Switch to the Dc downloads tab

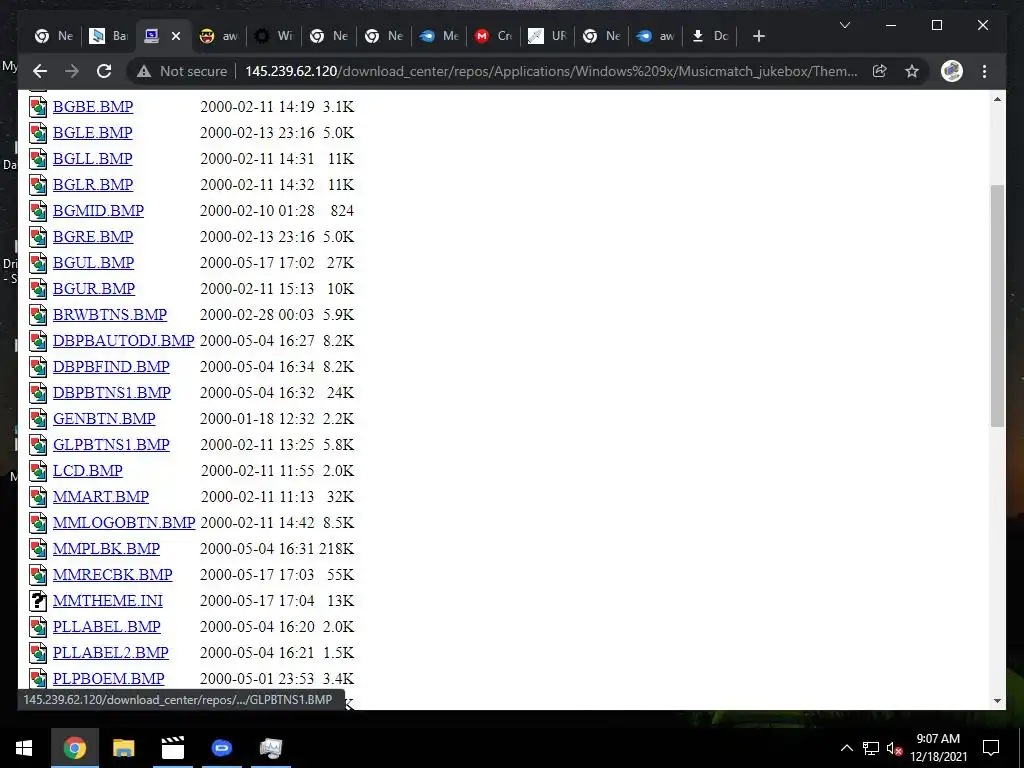(710, 36)
